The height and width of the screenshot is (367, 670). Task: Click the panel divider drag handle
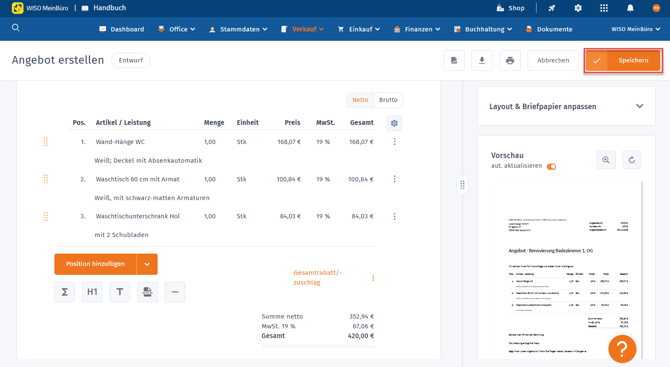coord(462,185)
